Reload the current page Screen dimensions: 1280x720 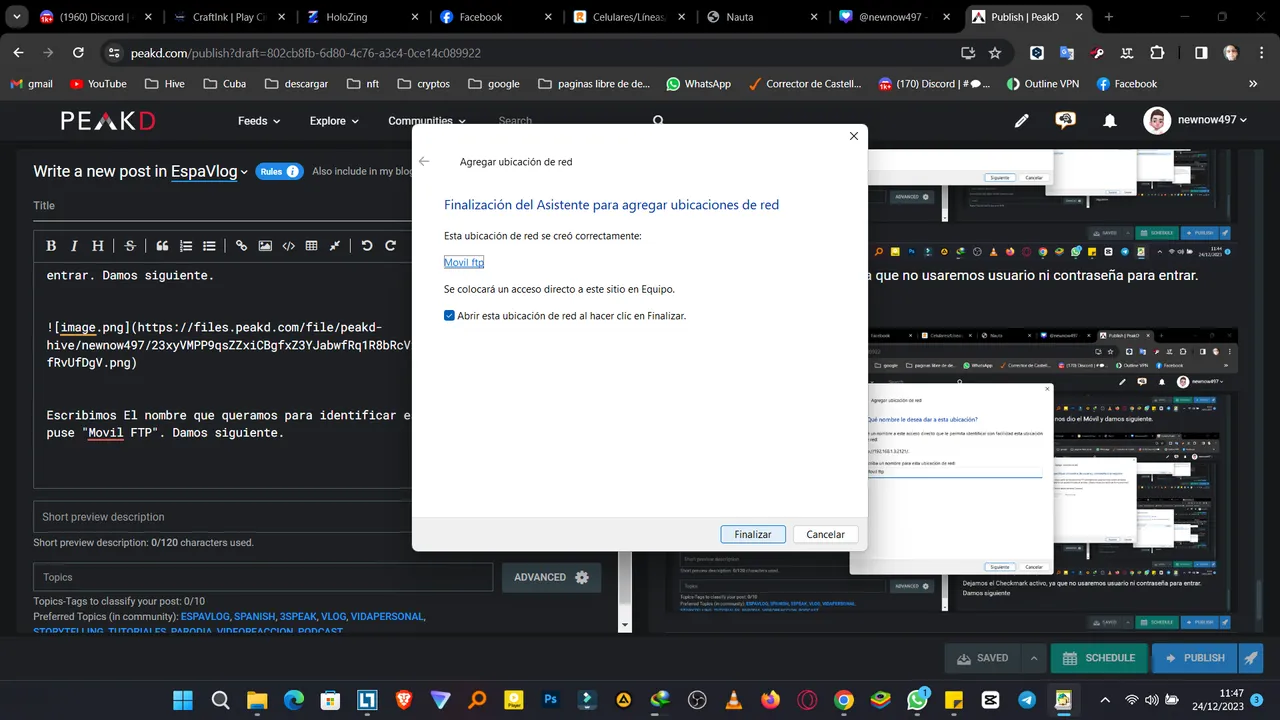pos(79,53)
